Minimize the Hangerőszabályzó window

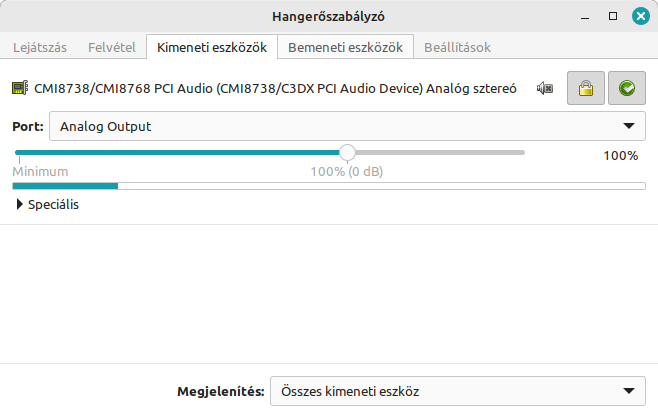[x=585, y=17]
